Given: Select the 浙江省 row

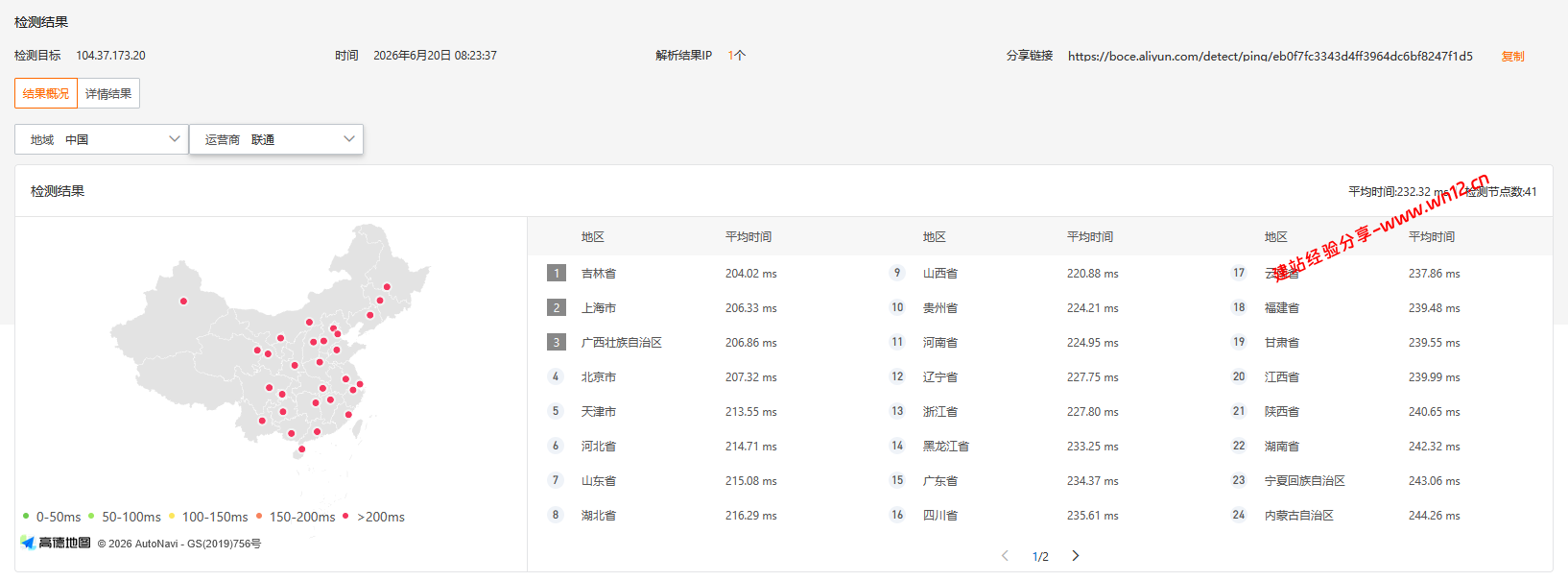Looking at the screenshot, I should pos(1040,412).
